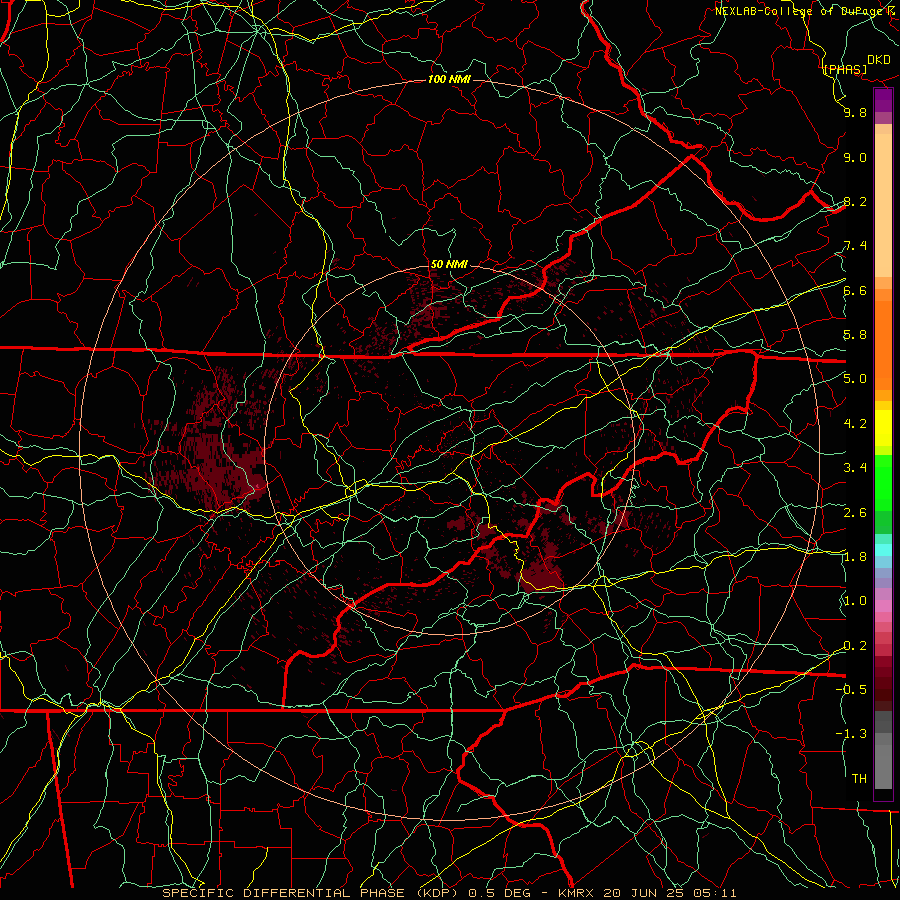Image resolution: width=900 pixels, height=900 pixels.
Task: Pick the bright yellow color bar segment
Action: tap(883, 428)
